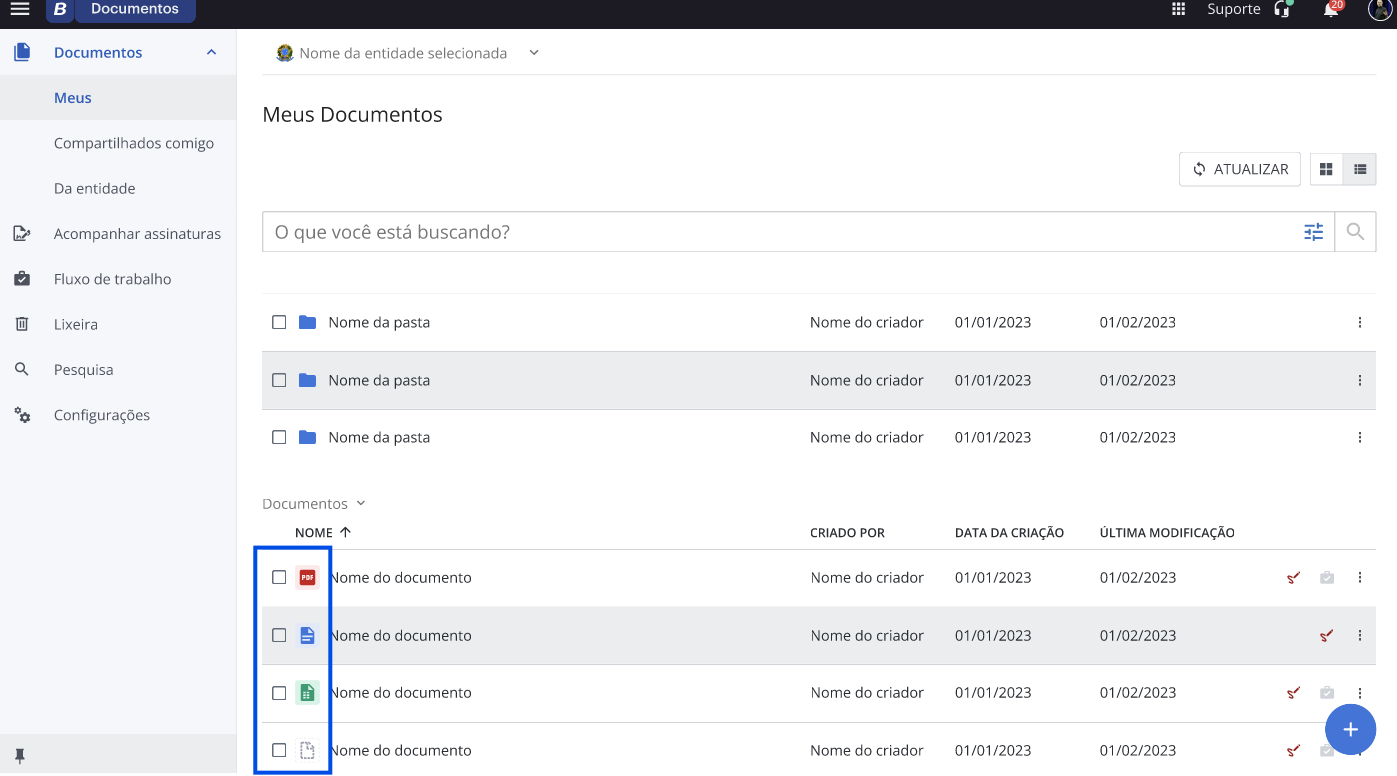This screenshot has height=776, width=1397.
Task: Focus the document search field
Action: [780, 232]
